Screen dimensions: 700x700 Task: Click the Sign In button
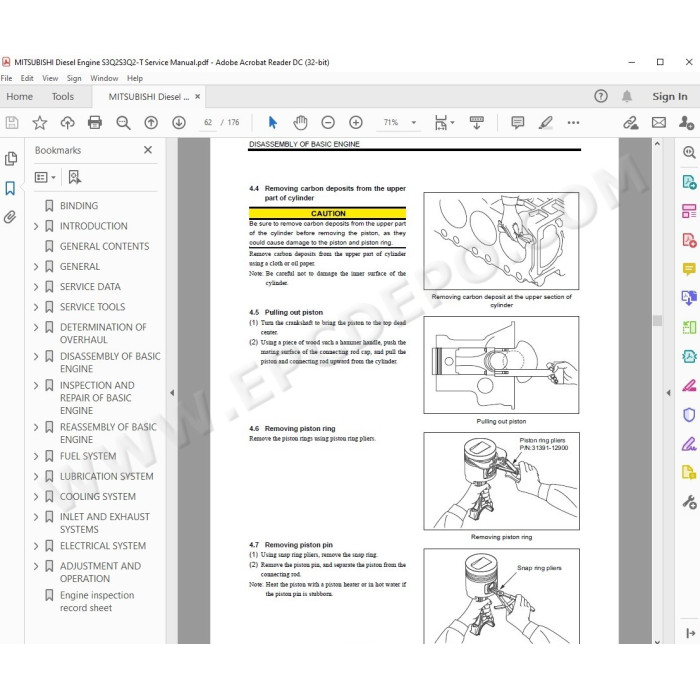coord(670,96)
